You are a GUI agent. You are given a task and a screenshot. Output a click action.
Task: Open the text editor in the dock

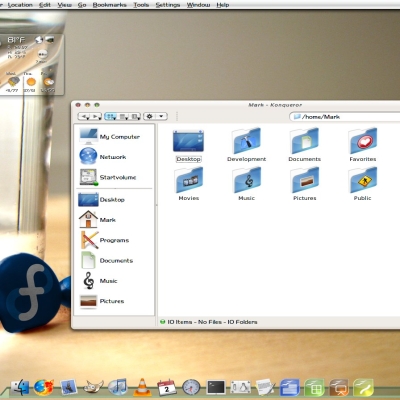(x=265, y=387)
